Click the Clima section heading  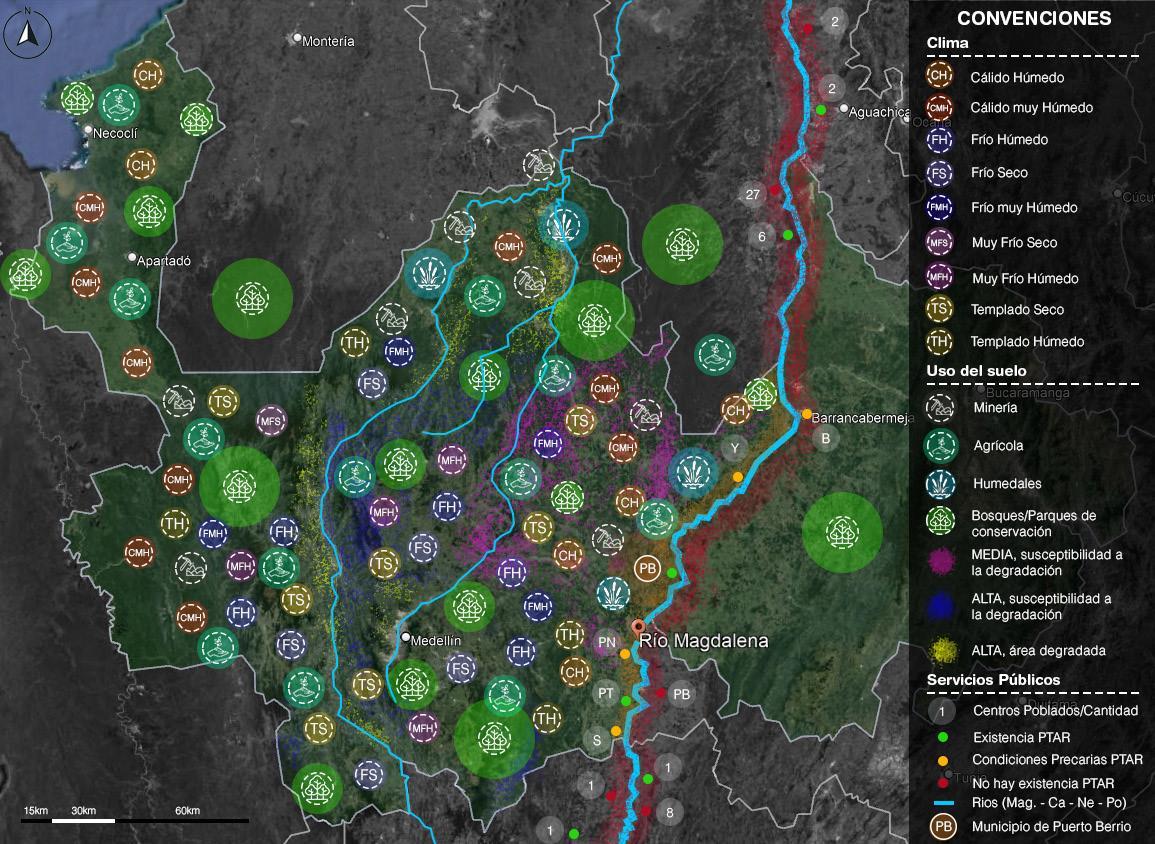[x=947, y=43]
